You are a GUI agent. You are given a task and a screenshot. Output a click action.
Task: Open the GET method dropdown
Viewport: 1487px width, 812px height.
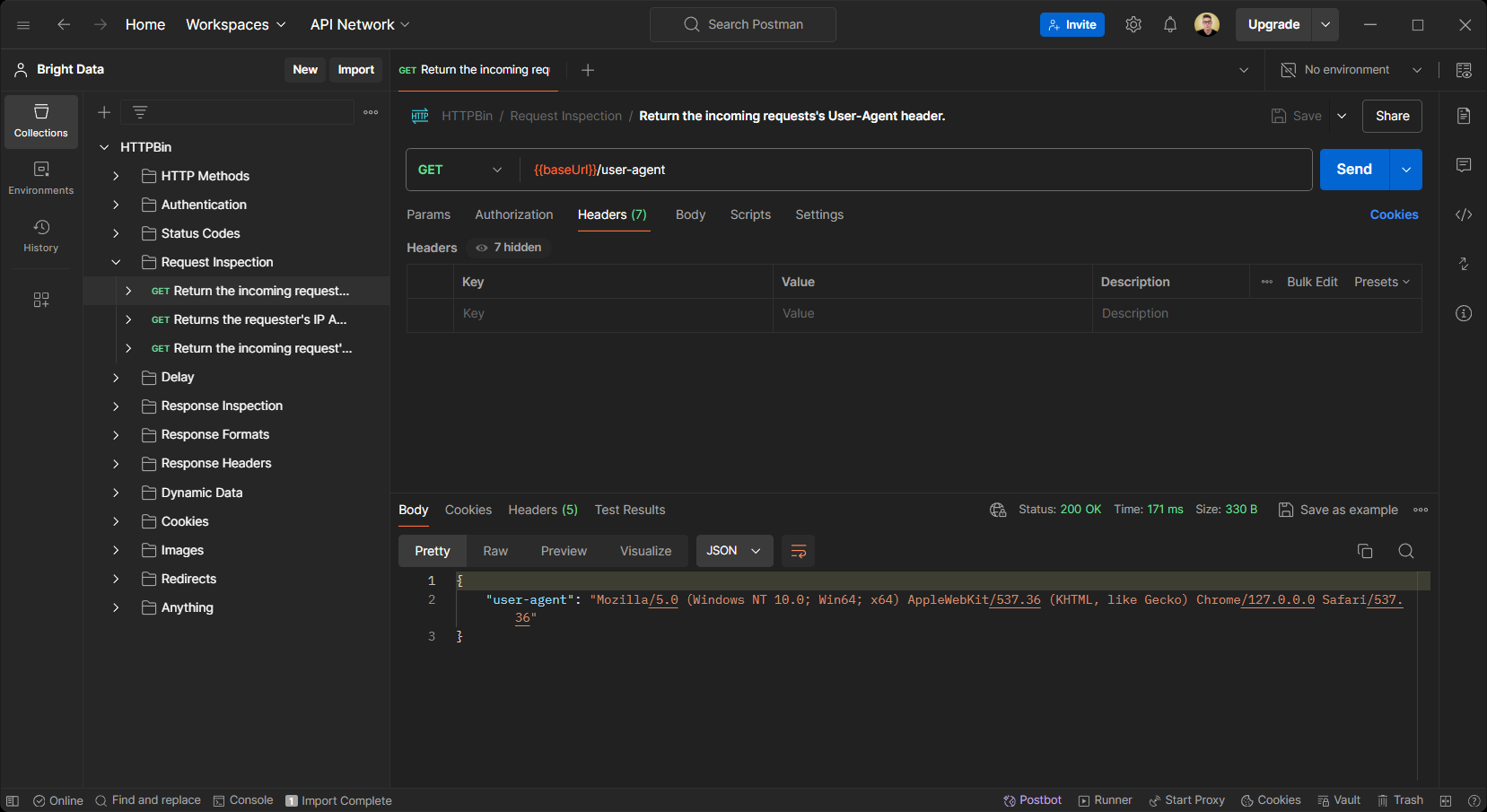(x=460, y=170)
